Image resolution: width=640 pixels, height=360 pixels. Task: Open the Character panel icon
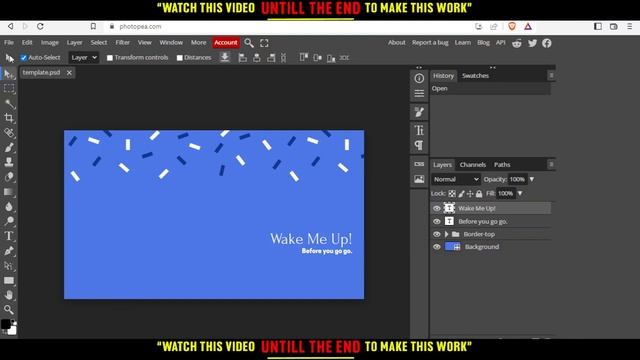point(419,130)
